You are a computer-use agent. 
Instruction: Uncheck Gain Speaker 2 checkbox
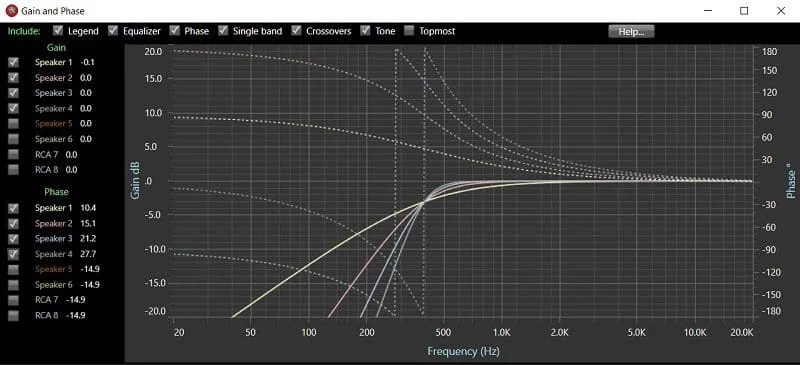click(13, 78)
